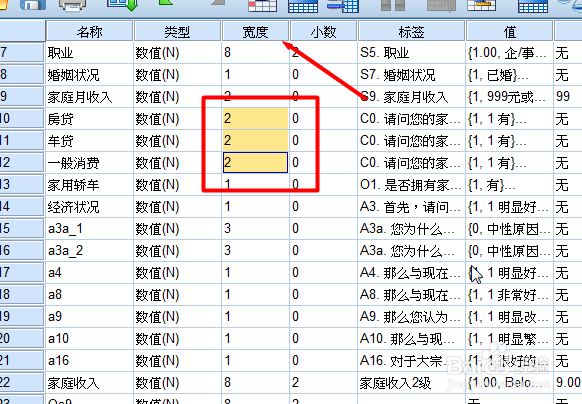Image resolution: width=582 pixels, height=404 pixels.
Task: Click the value cell {1, 有}… for 家用轿车
Action: tap(509, 185)
